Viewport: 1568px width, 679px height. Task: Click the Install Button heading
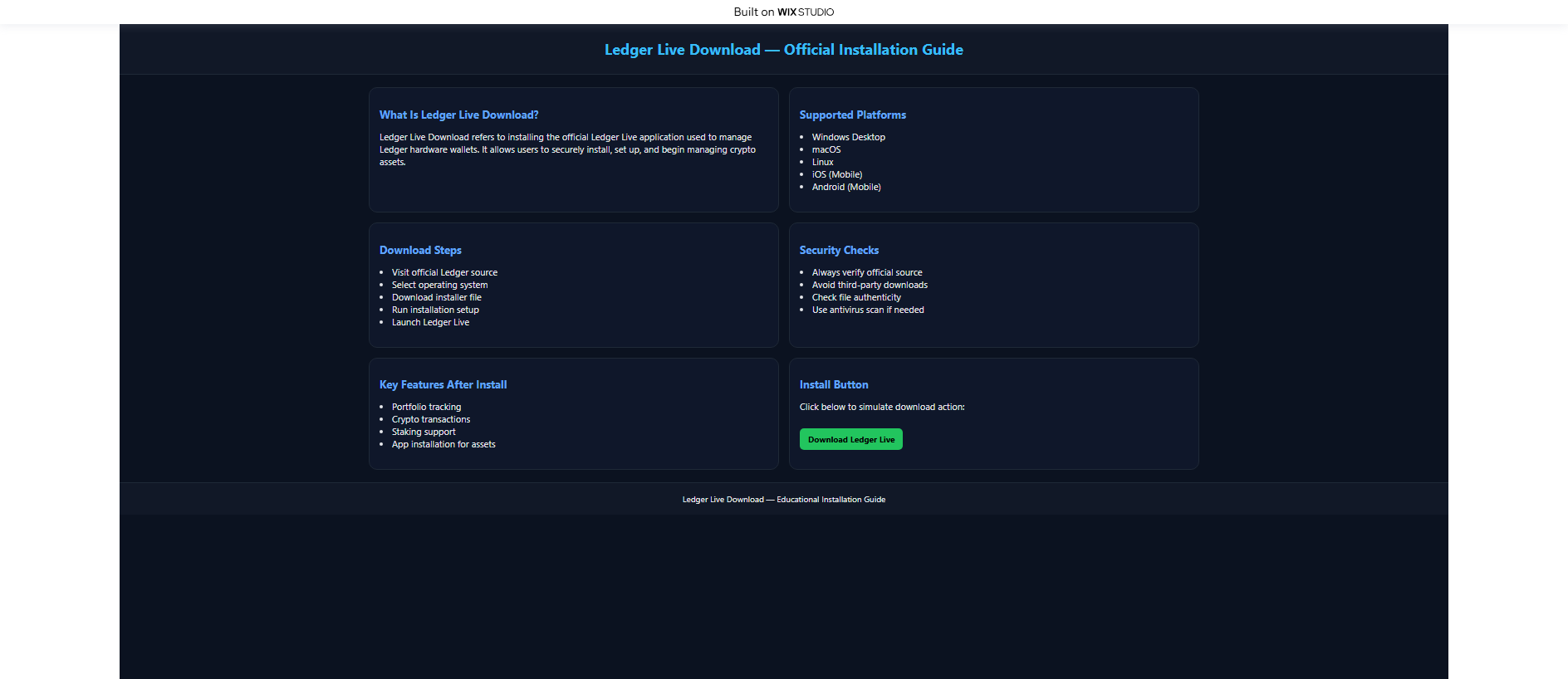(x=834, y=384)
